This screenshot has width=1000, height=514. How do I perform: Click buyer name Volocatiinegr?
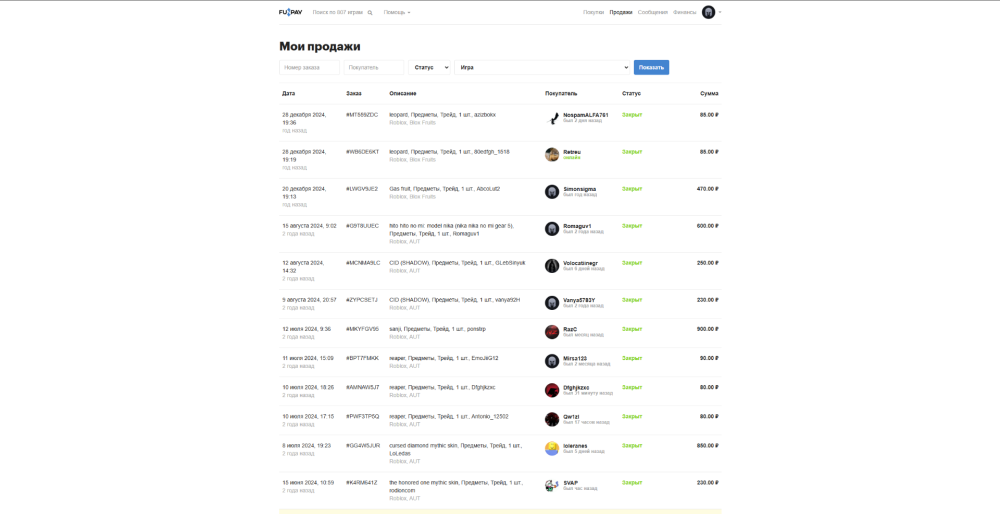pos(580,263)
